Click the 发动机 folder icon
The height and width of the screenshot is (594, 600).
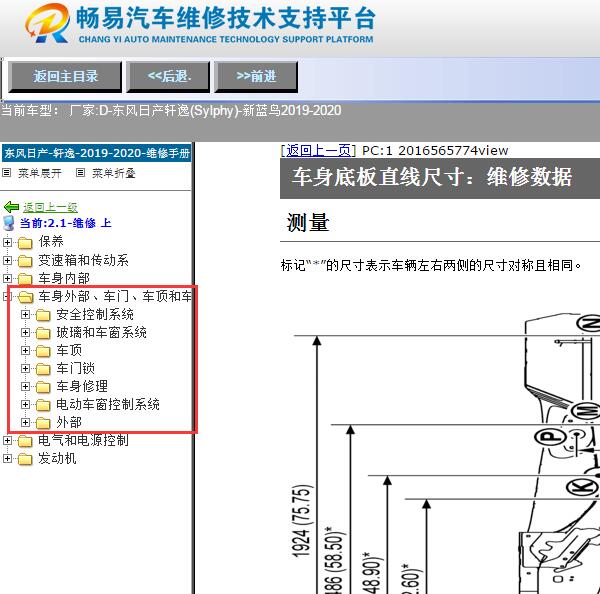pyautogui.click(x=25, y=459)
